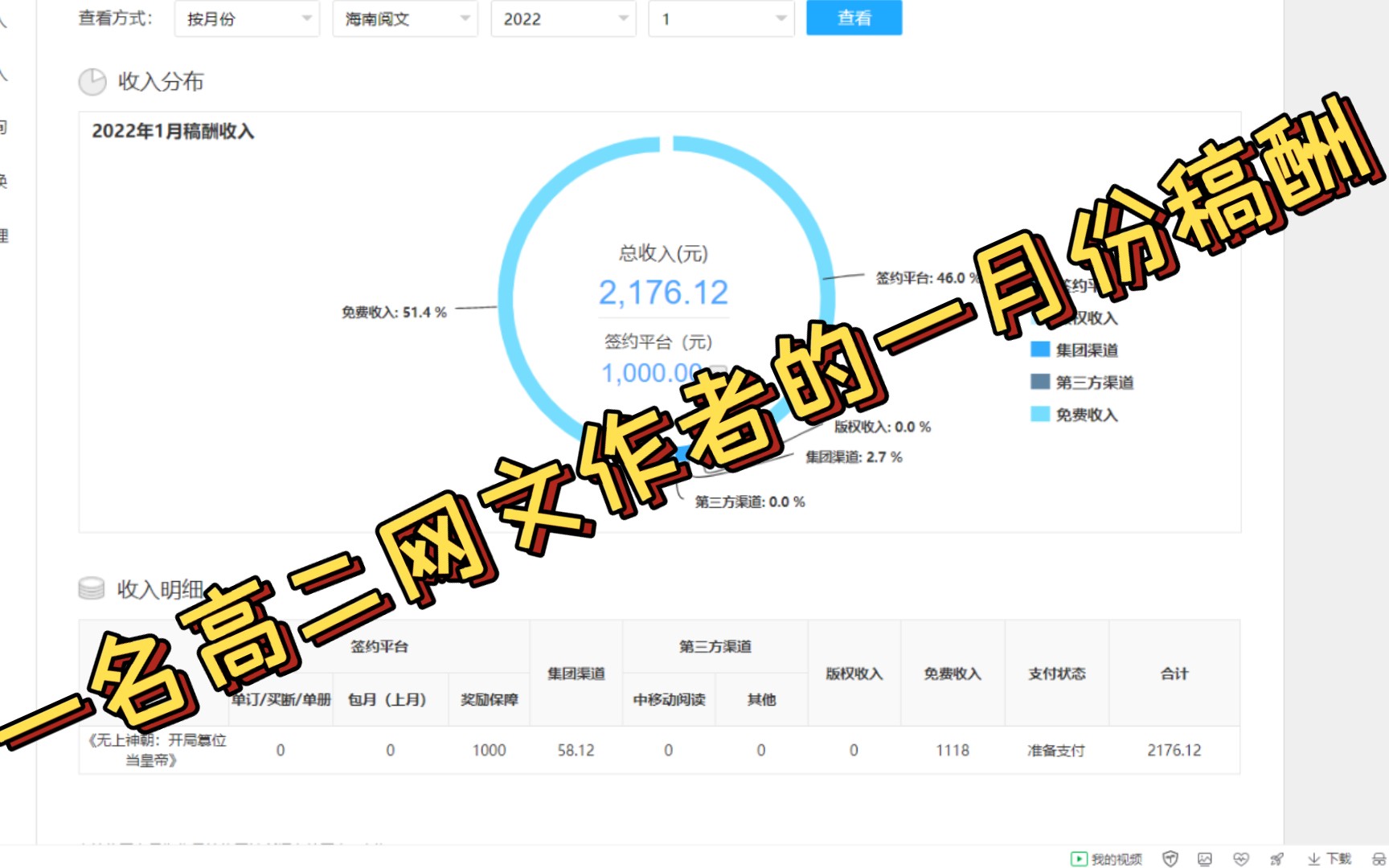
Task: Click the pie-chart icon beside 收入分布
Action: (92, 81)
